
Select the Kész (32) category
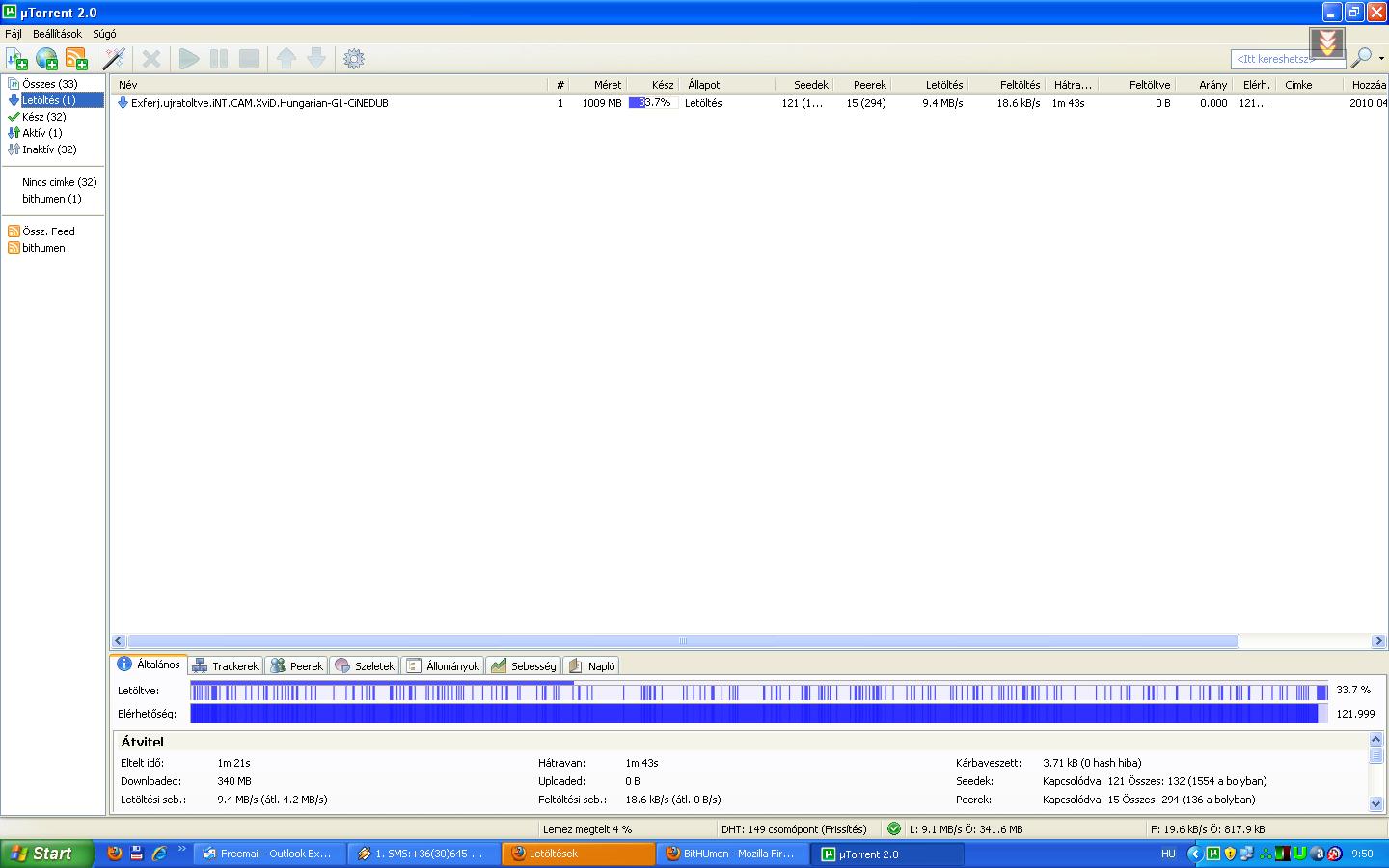[x=43, y=117]
